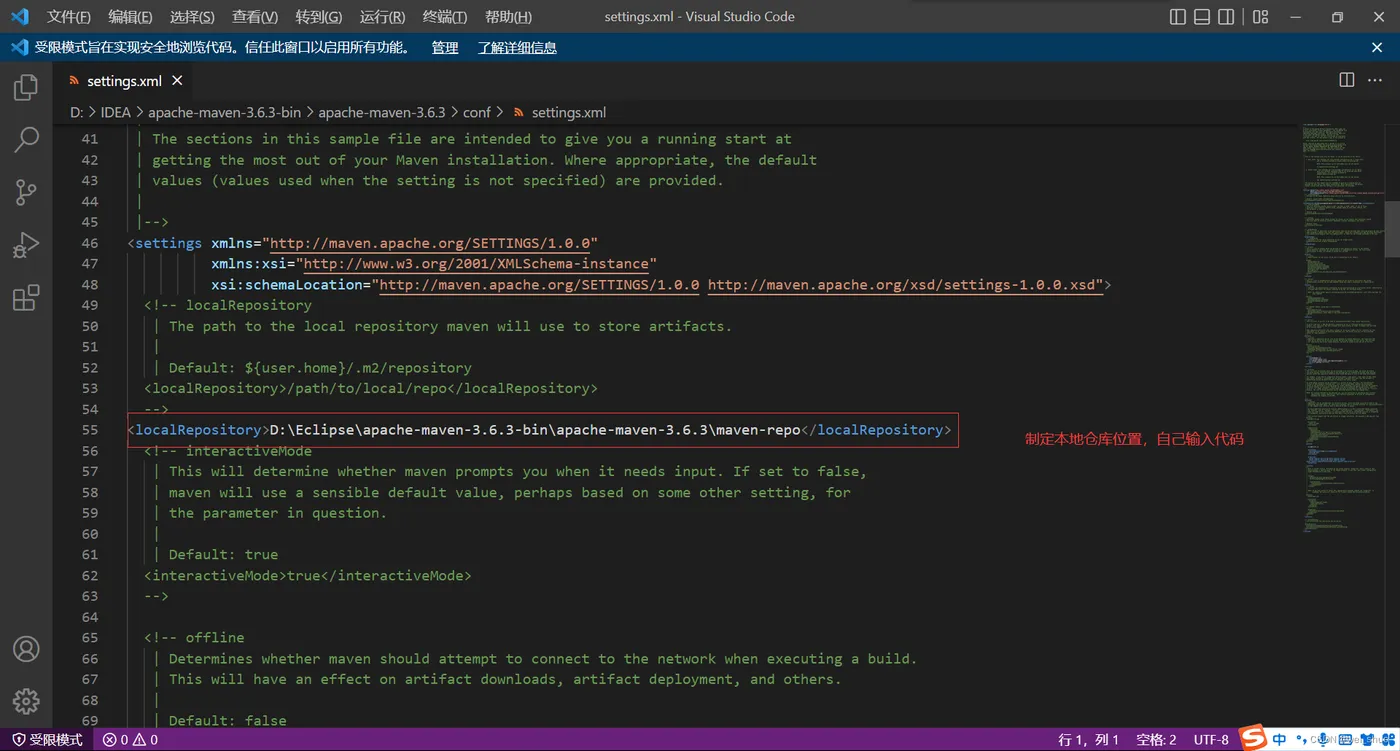Open the Search view in activity bar
This screenshot has width=1400, height=751.
[26, 139]
